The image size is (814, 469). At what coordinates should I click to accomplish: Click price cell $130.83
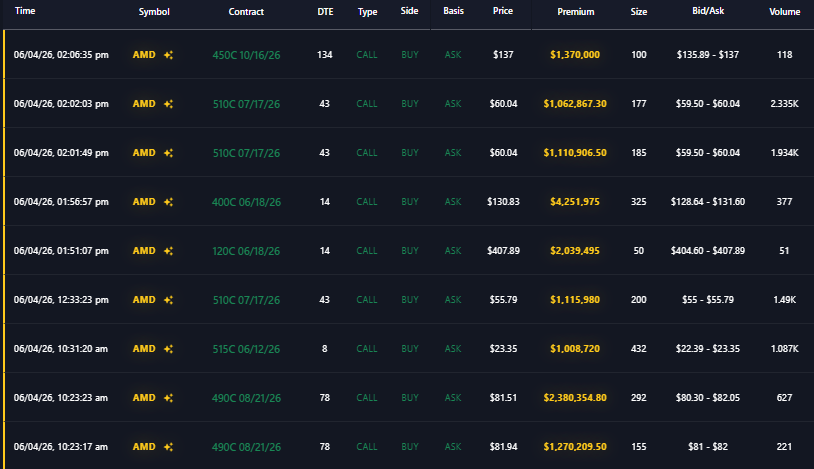503,202
